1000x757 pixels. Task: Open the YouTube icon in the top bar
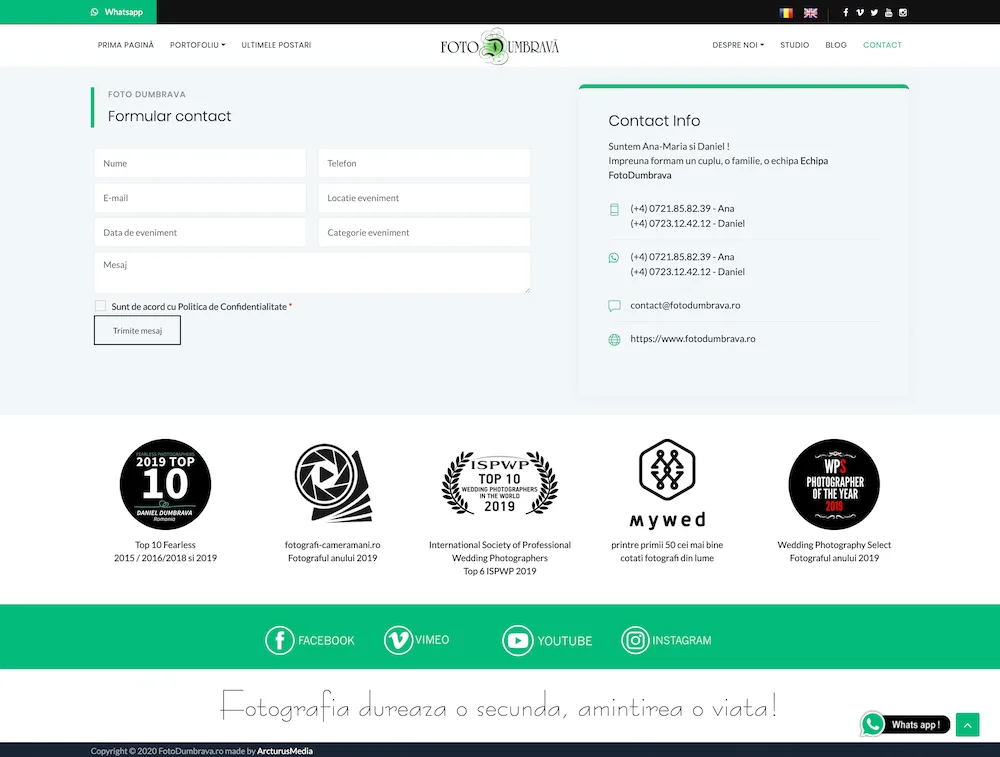(888, 13)
